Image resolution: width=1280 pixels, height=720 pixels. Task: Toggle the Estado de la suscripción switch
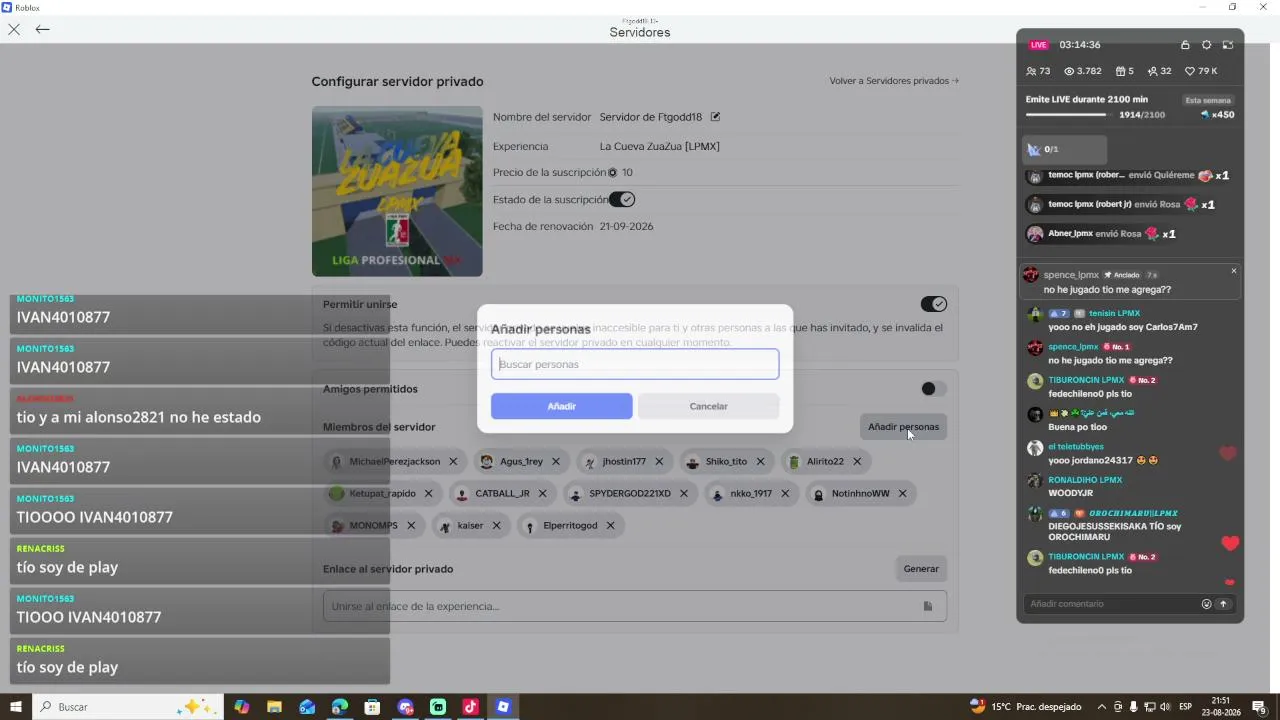coord(622,200)
